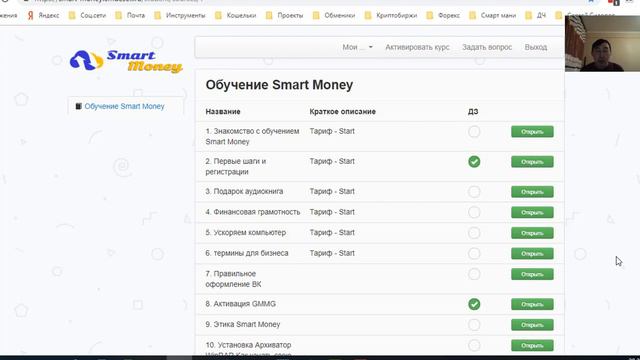This screenshot has width=640, height=360.
Task: Toggle ДЗ status for lesson 1 Знакомство
Action: 474,132
